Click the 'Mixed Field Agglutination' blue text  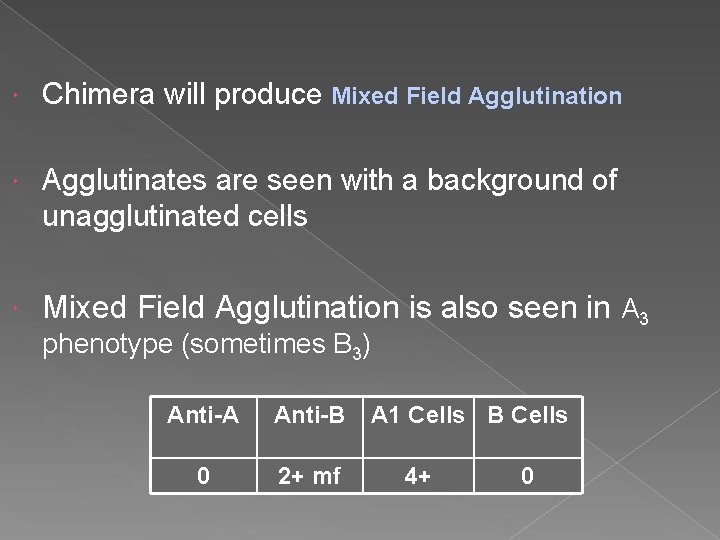coord(477,96)
